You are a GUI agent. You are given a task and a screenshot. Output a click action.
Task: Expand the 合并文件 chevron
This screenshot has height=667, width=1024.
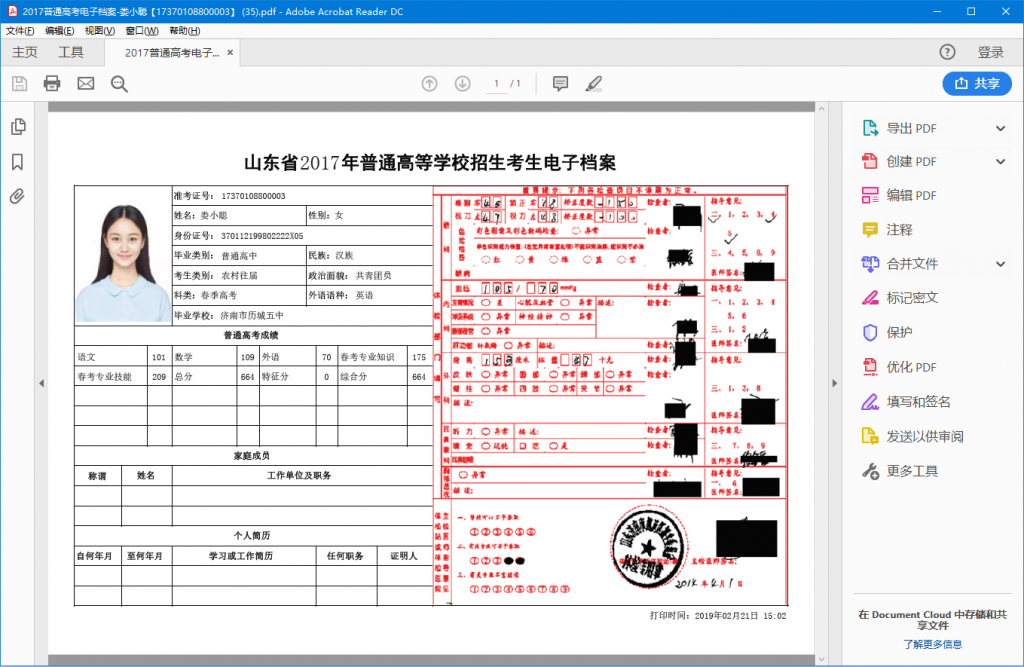1000,264
